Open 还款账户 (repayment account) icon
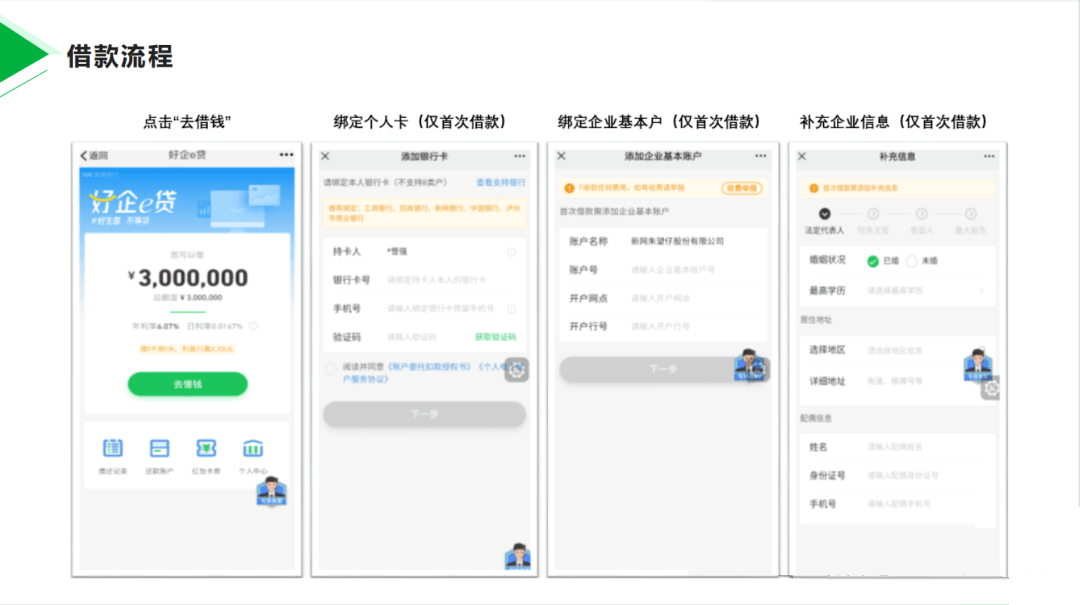 (x=159, y=448)
